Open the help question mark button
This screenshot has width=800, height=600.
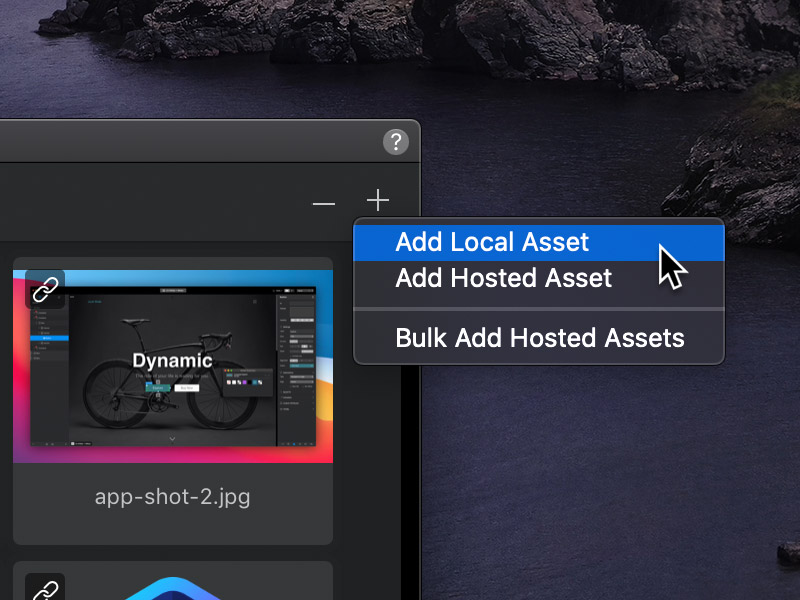tap(396, 142)
